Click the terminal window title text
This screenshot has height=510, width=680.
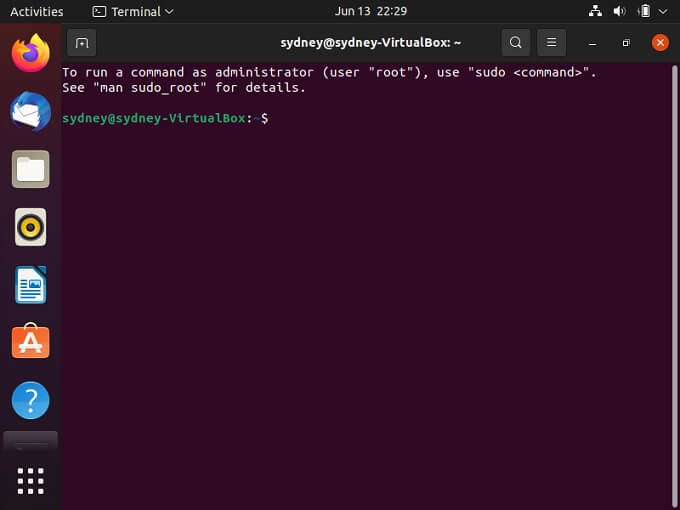(370, 42)
